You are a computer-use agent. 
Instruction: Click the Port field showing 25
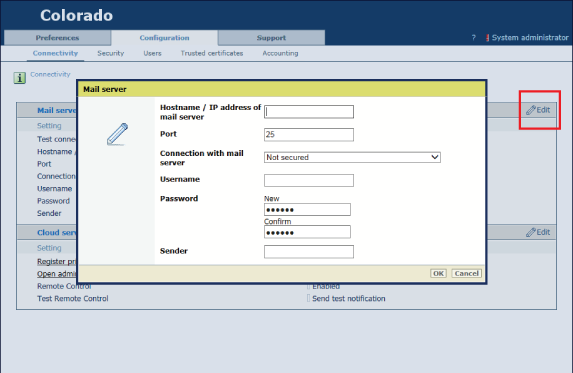309,134
